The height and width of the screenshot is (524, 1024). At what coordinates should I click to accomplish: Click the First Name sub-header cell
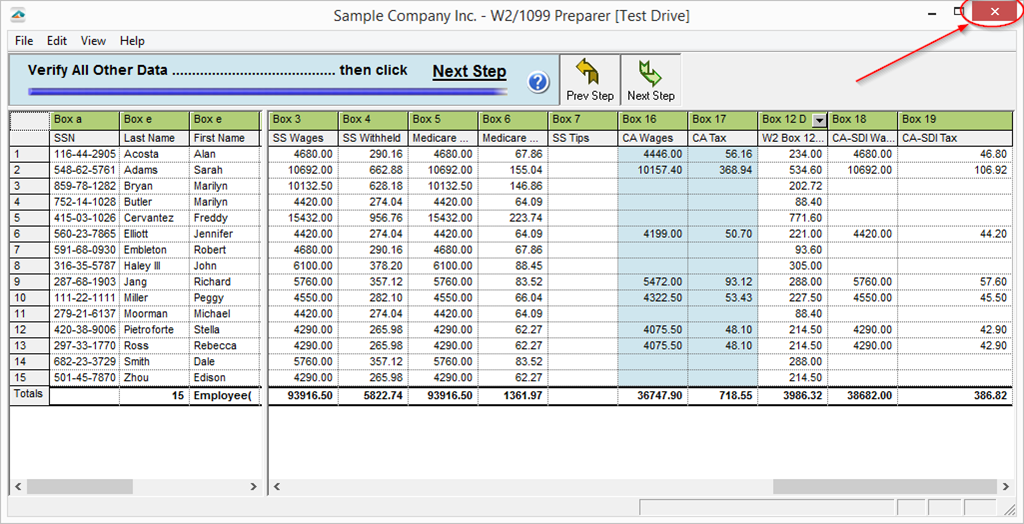click(x=225, y=138)
